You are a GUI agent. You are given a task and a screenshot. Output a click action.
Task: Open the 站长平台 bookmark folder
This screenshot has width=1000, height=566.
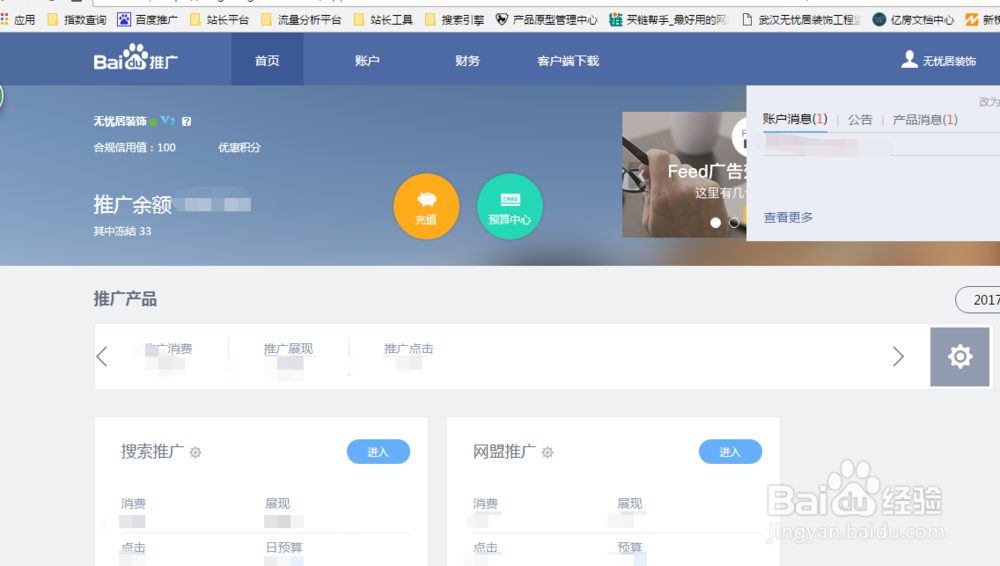tap(220, 20)
